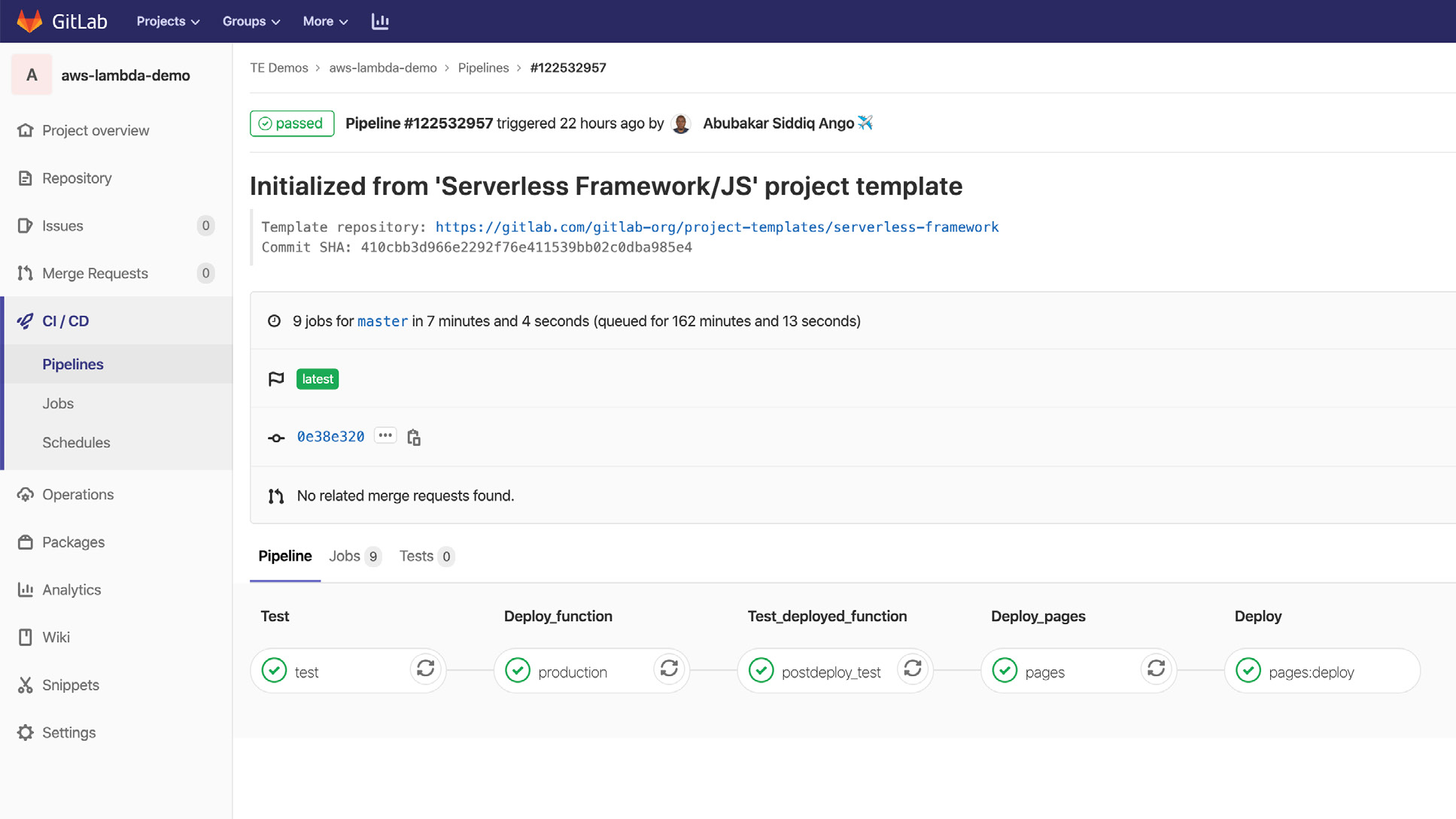Click the analytics bar chart icon
This screenshot has height=819, width=1456.
tap(380, 21)
